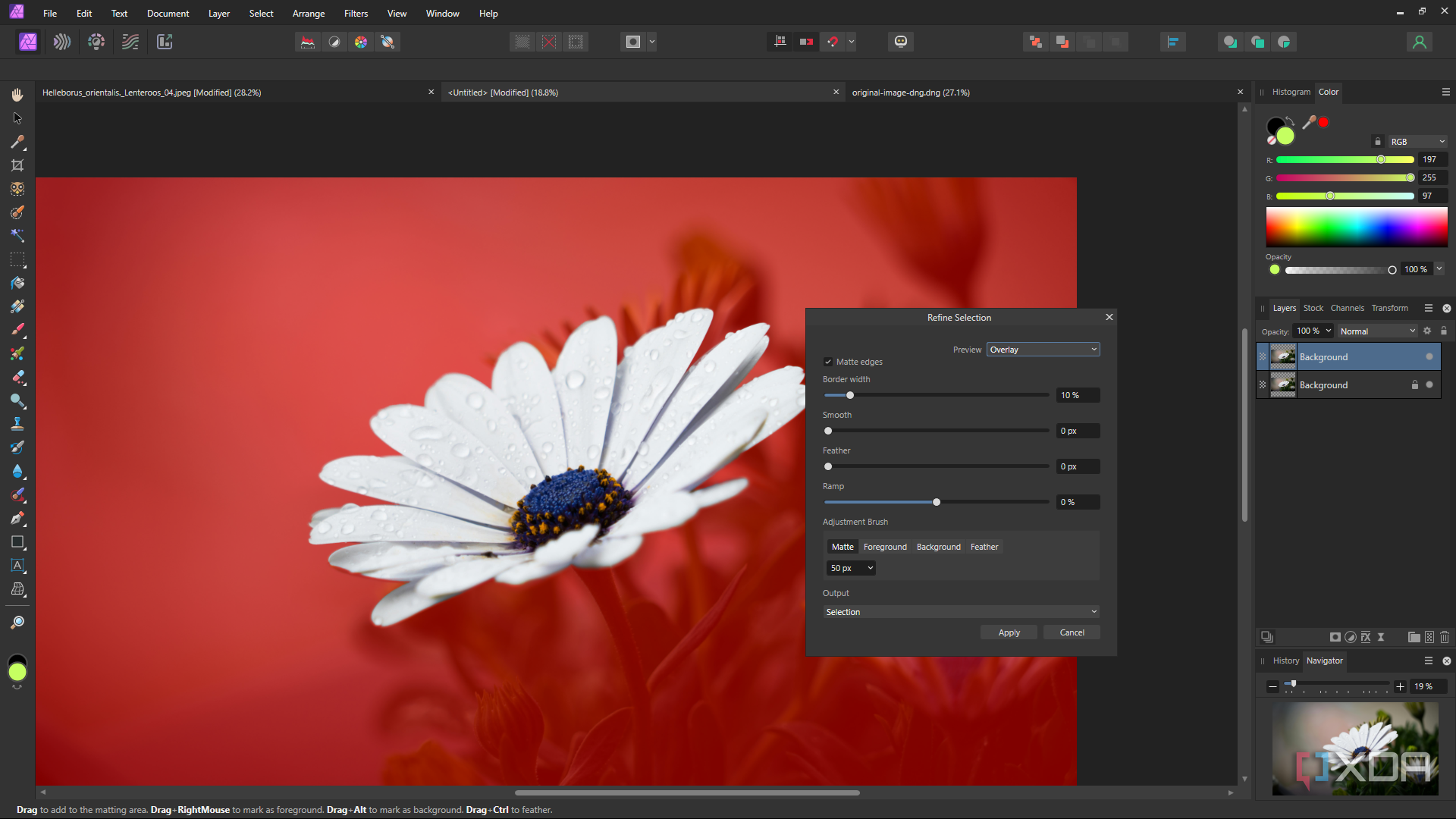Select the Zoom tool in tools panel
The width and height of the screenshot is (1456, 819).
[17, 623]
